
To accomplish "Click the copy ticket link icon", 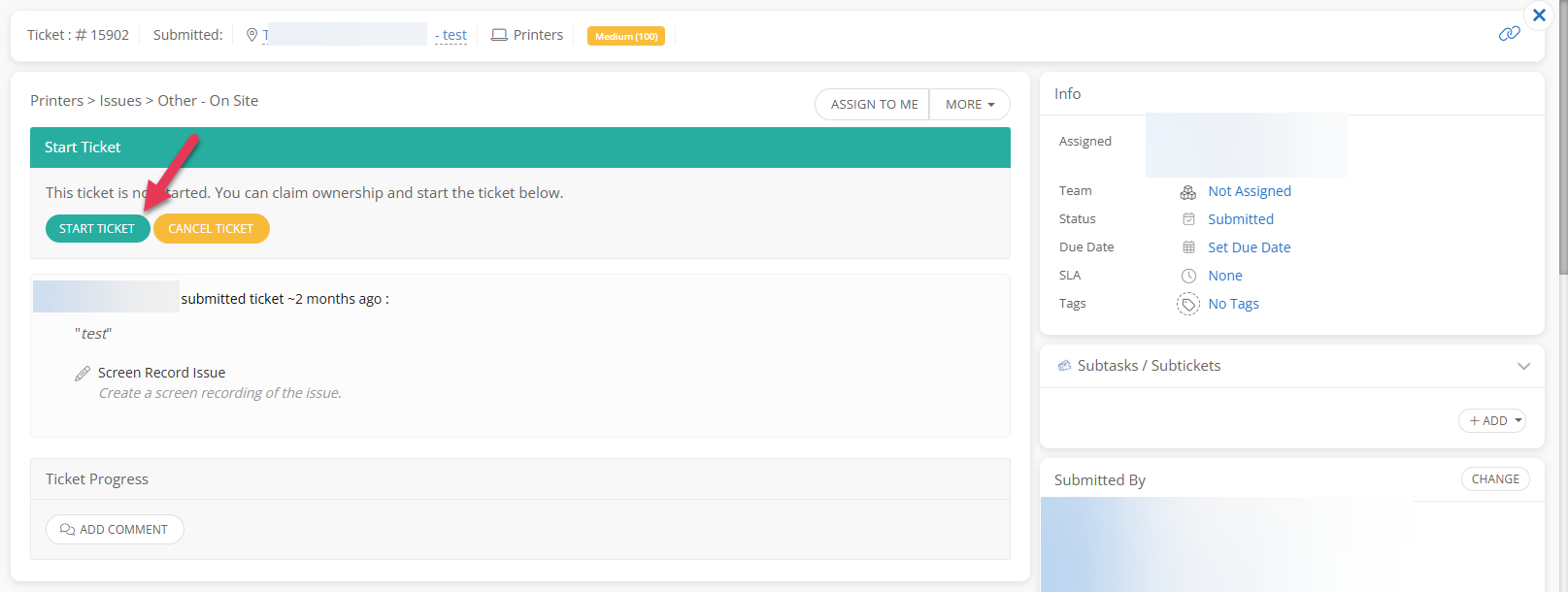I will [x=1509, y=34].
